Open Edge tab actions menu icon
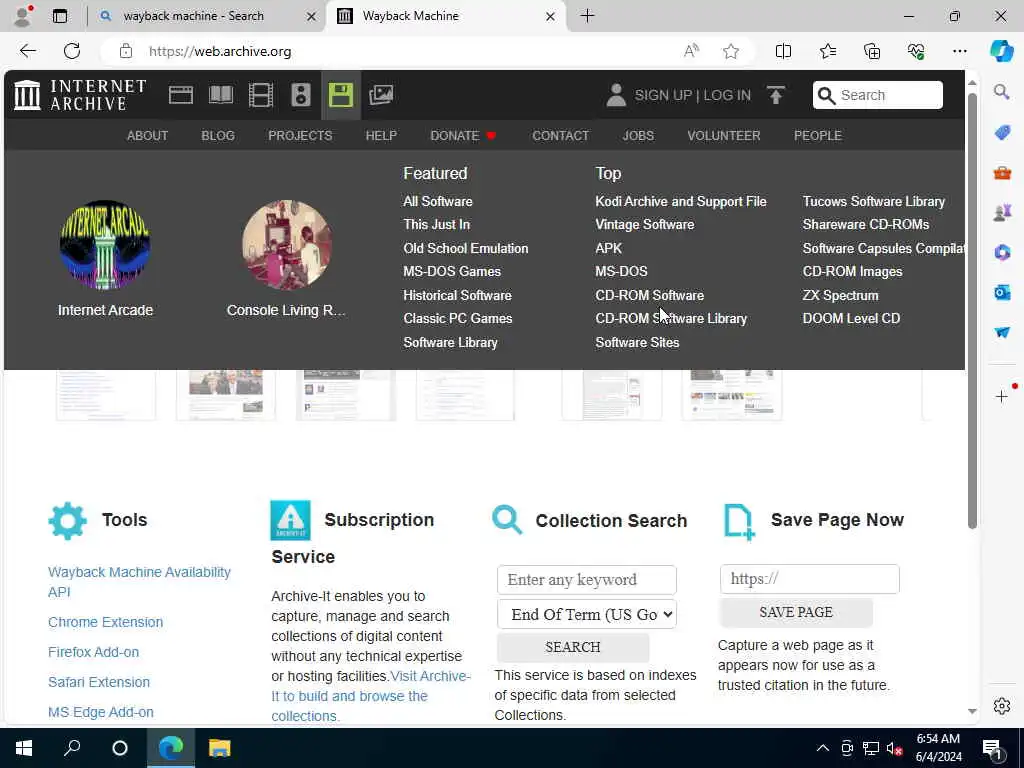 [59, 16]
